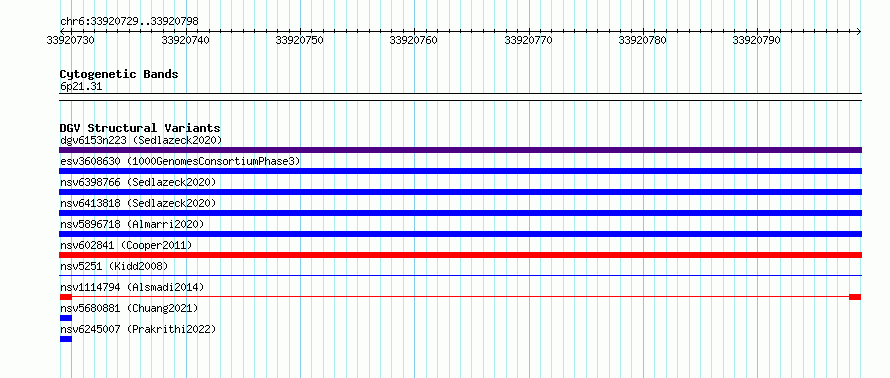This screenshot has height=378, width=890.
Task: Click ruler position 33920750
Action: (x=300, y=40)
